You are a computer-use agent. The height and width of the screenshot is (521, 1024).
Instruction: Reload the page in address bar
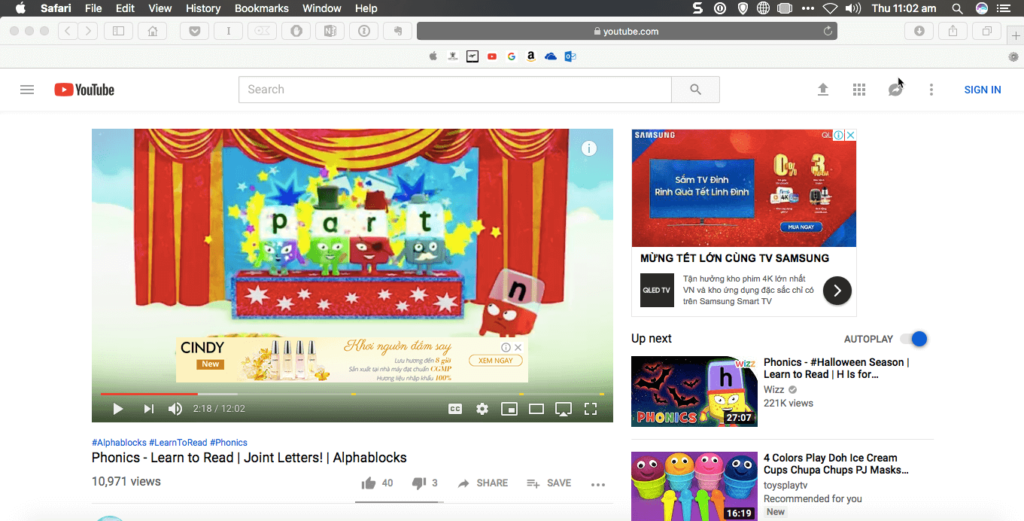(x=827, y=31)
